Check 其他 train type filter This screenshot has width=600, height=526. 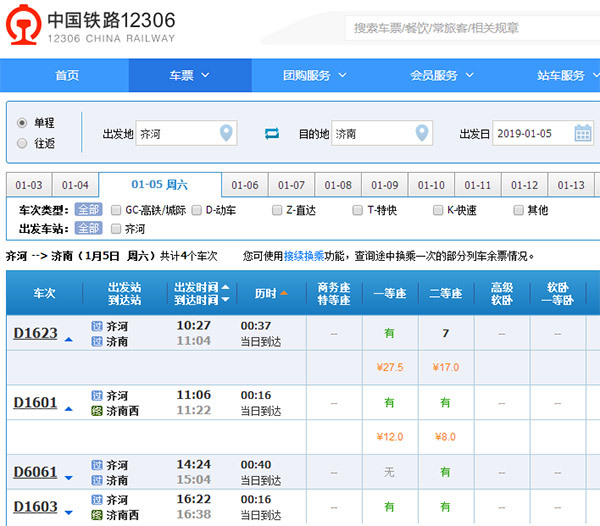518,210
